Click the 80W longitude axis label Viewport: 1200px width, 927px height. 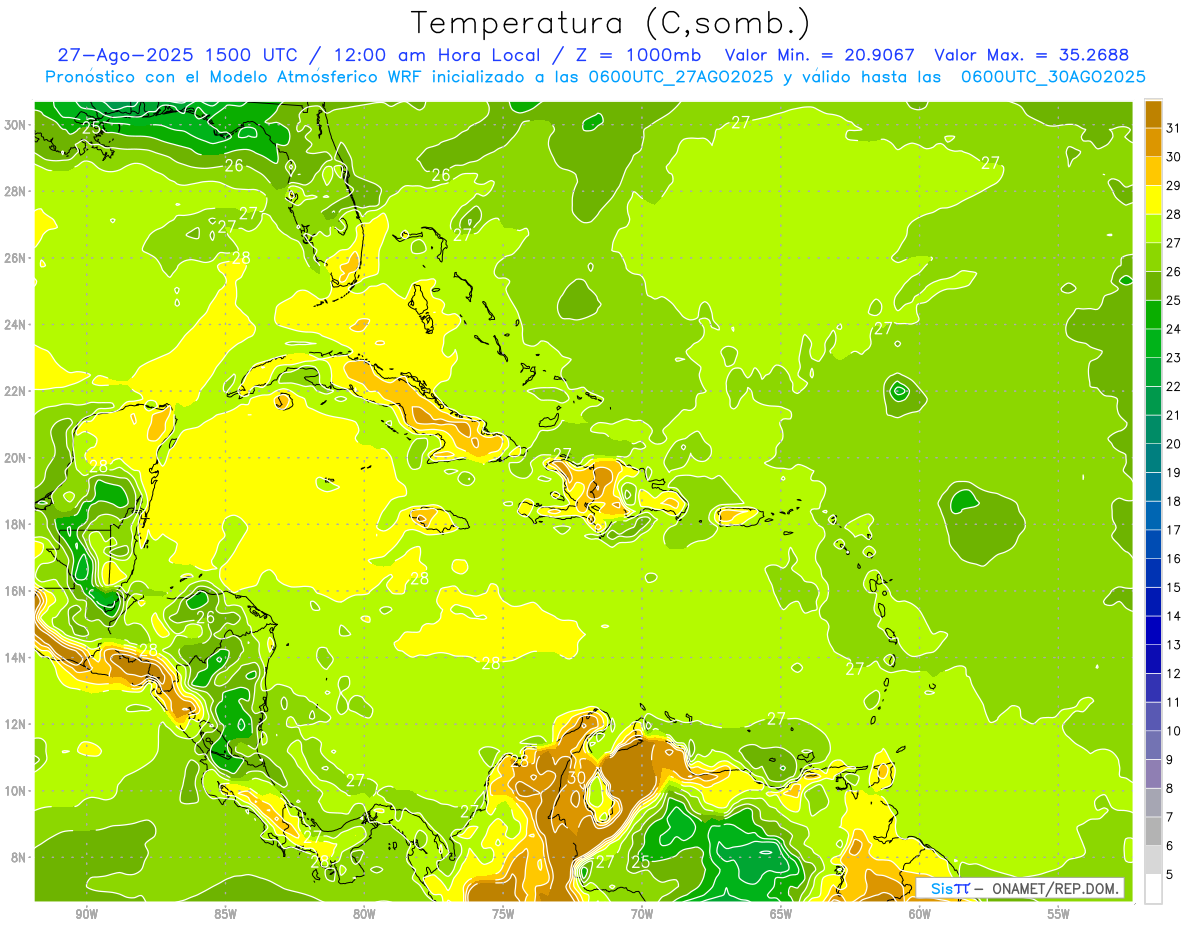[x=364, y=914]
